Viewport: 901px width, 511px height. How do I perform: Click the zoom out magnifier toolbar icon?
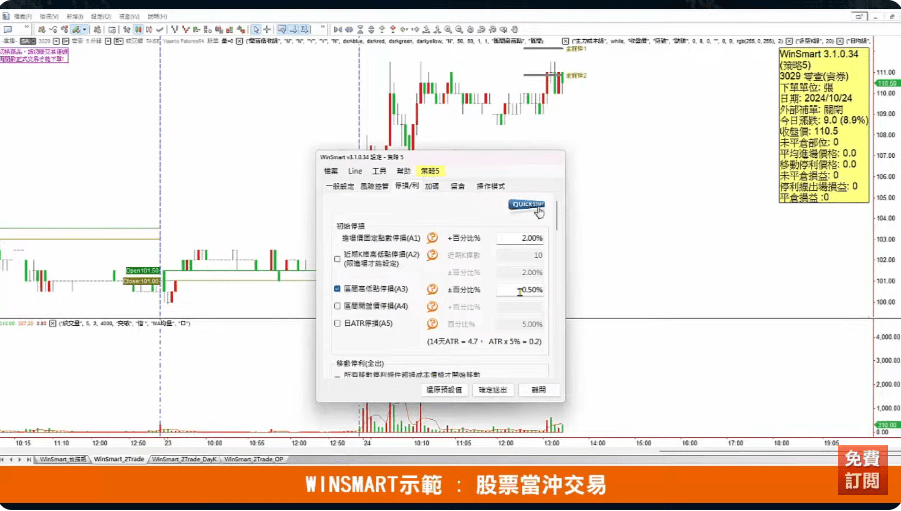tap(459, 29)
